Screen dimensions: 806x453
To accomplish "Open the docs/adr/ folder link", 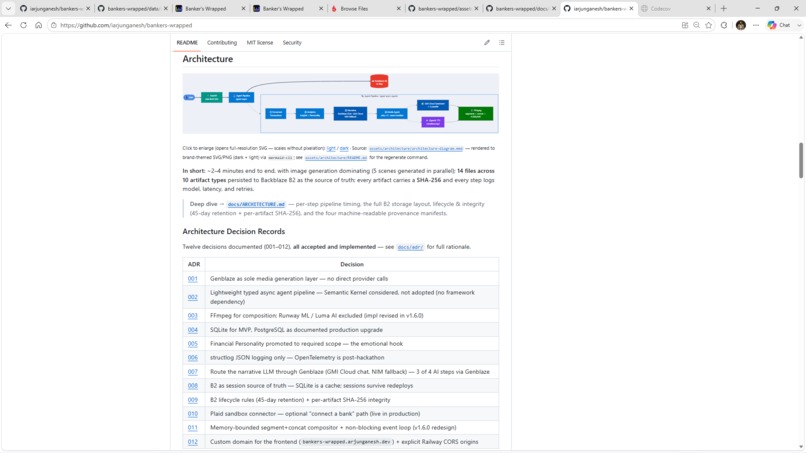I will click(410, 247).
